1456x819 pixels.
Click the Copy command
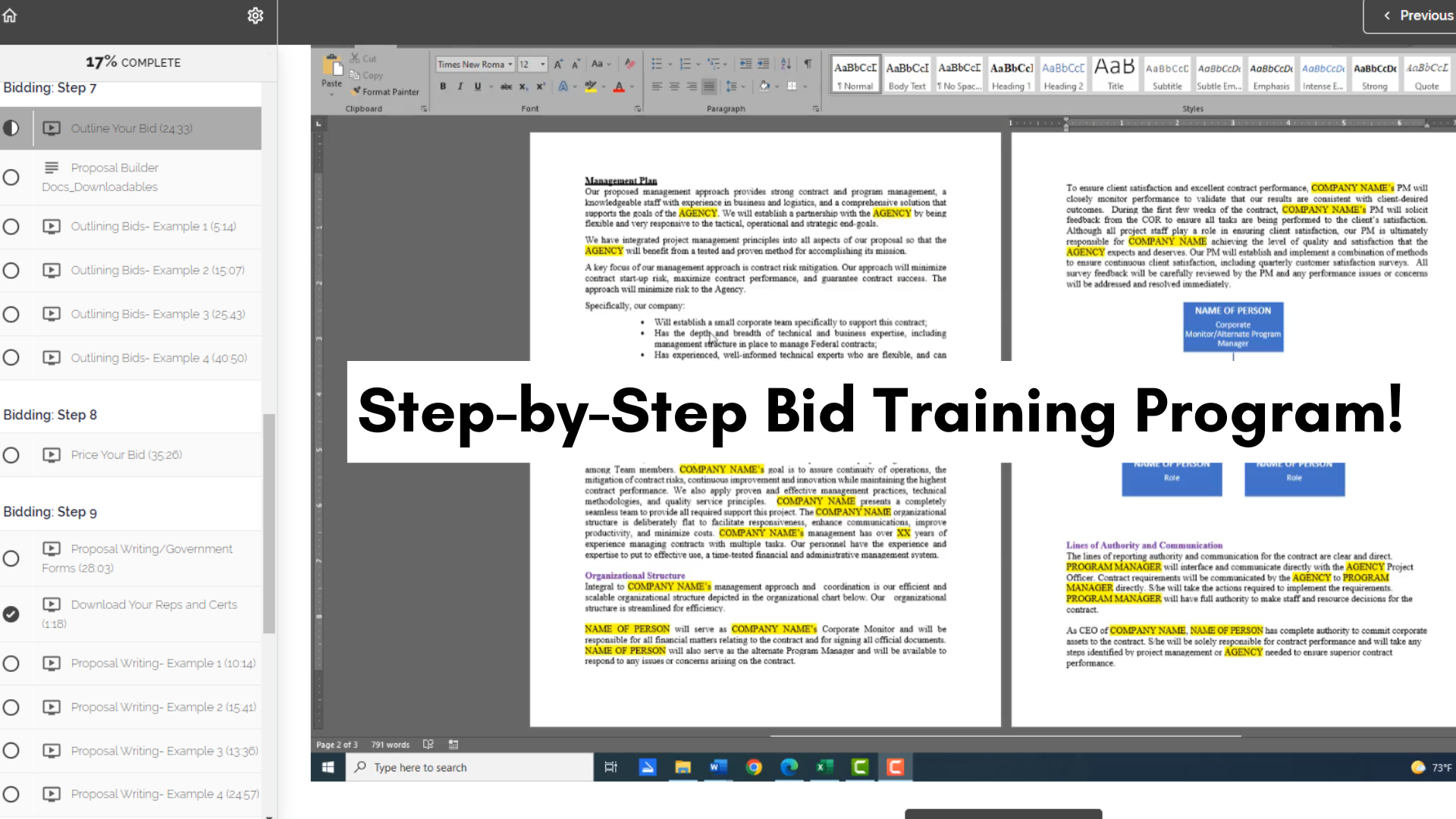[366, 75]
